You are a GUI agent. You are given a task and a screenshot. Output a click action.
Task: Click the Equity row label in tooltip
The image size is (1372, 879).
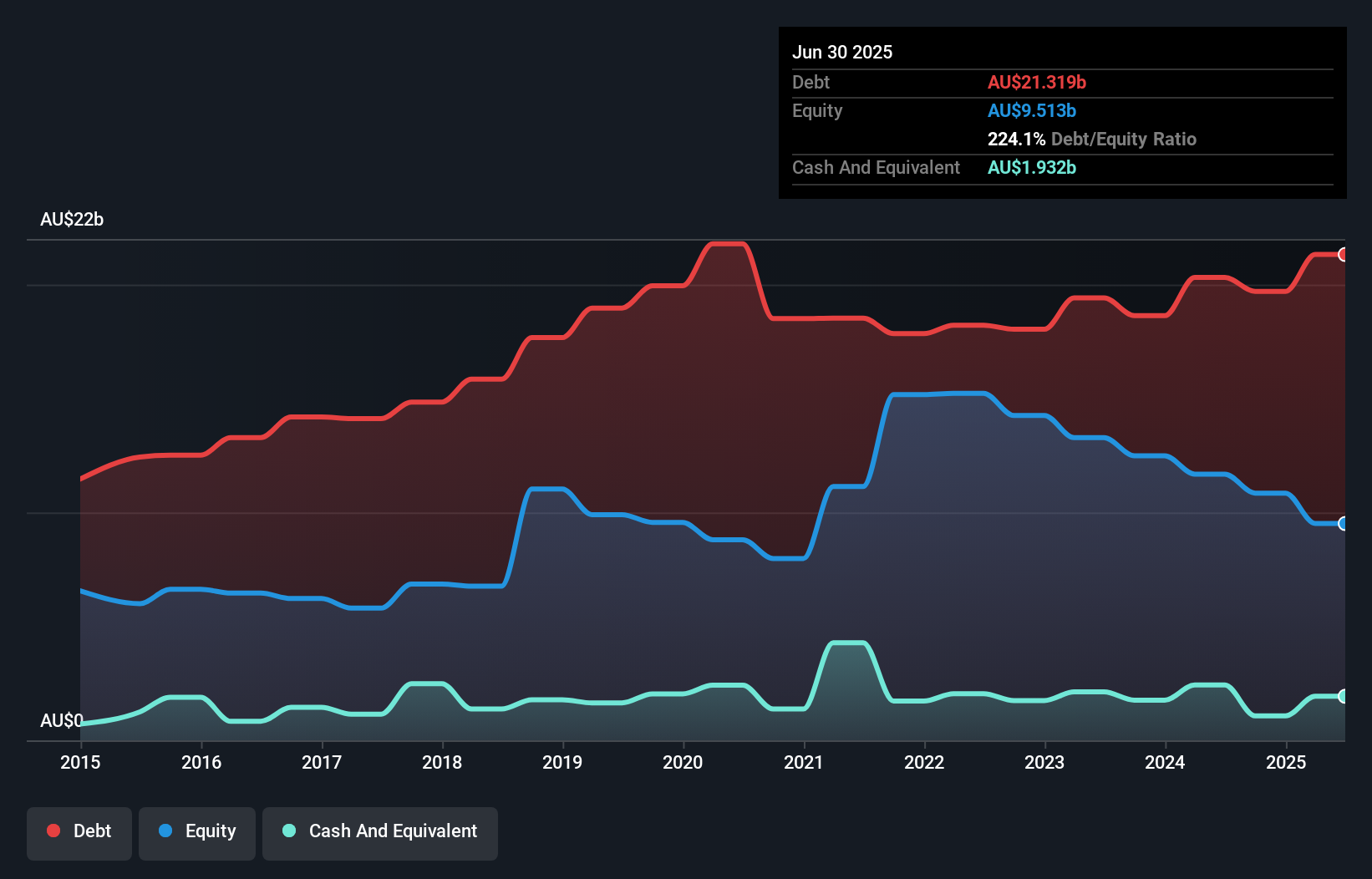817,110
